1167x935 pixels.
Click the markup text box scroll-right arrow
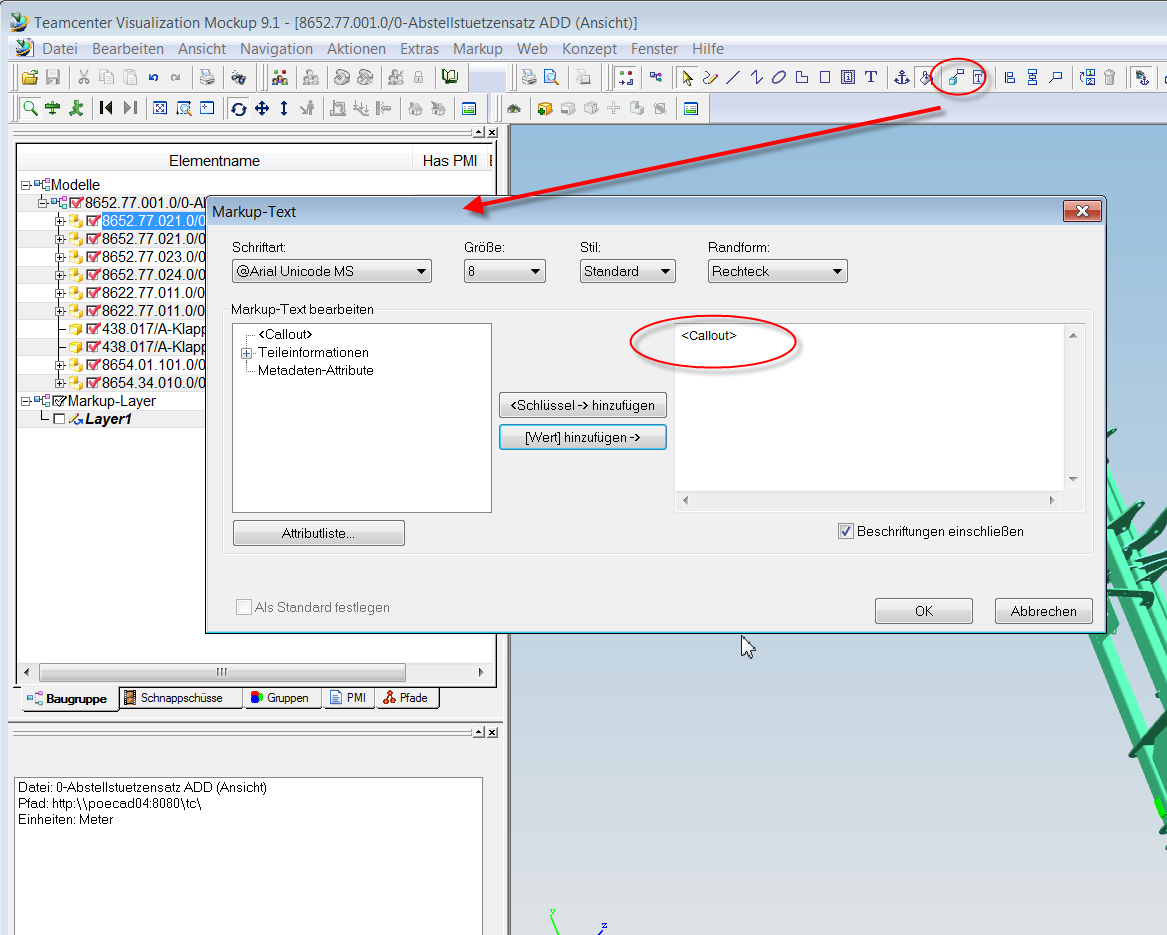(x=1052, y=500)
